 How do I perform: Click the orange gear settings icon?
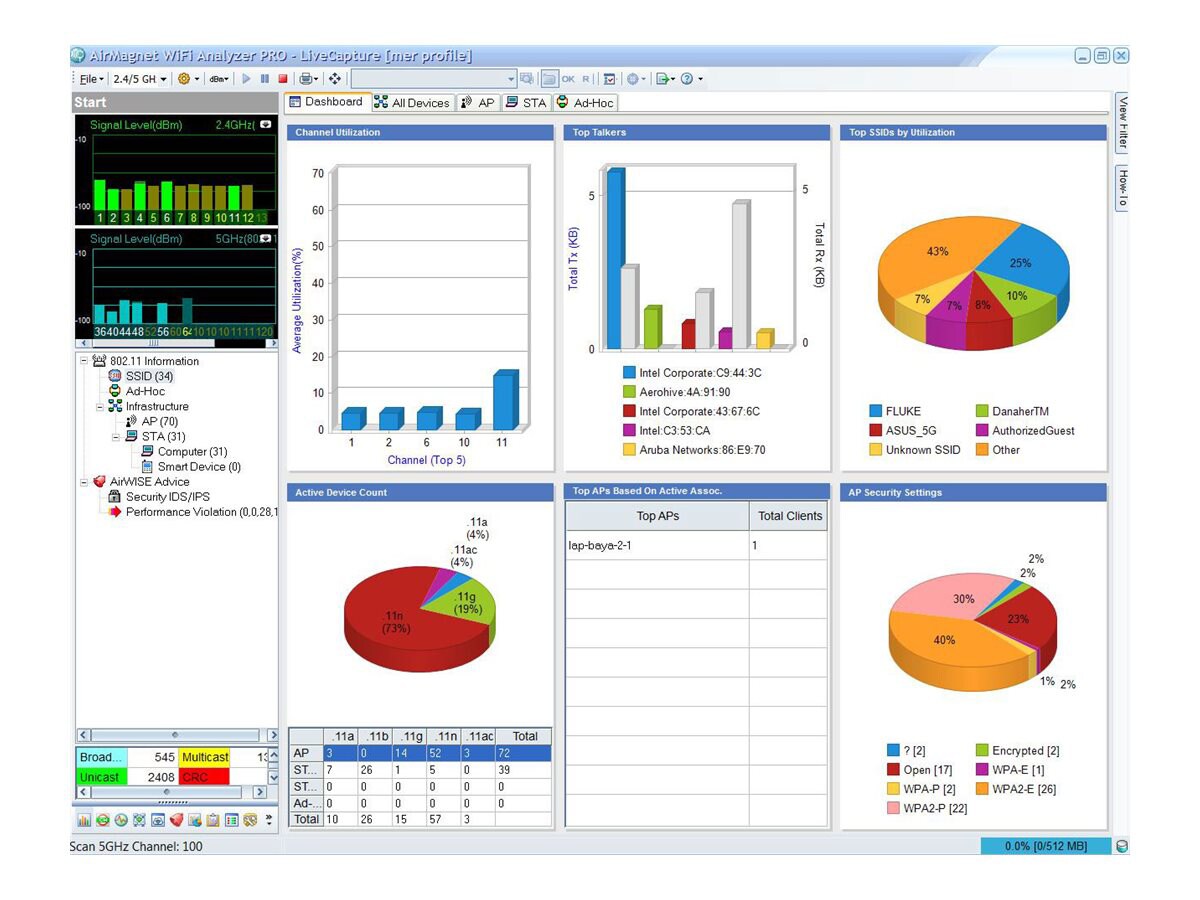[183, 78]
